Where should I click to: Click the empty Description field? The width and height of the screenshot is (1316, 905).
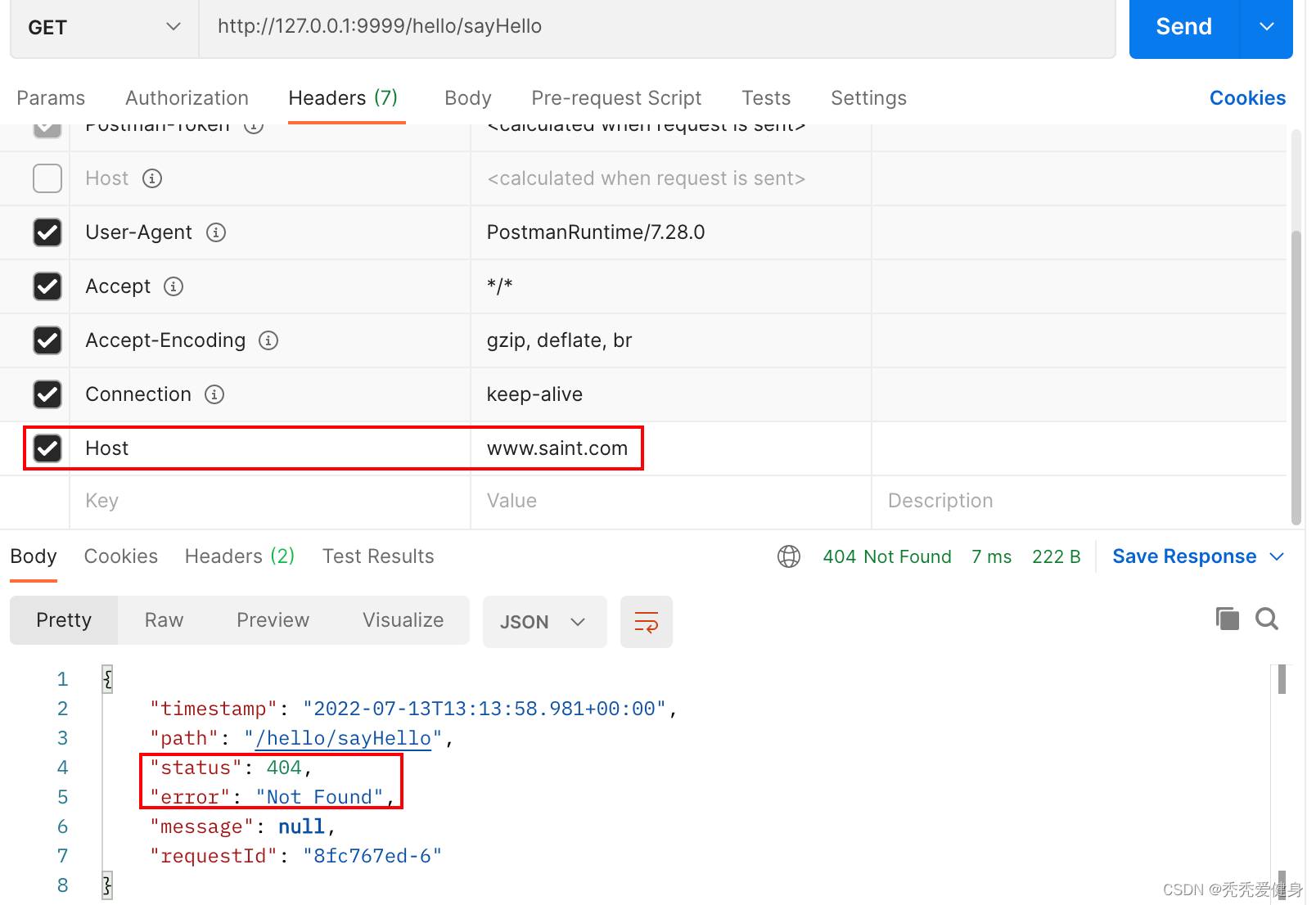(1079, 501)
